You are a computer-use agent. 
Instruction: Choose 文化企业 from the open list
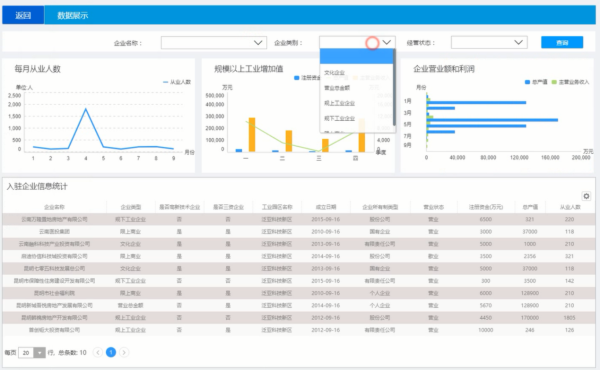pos(334,73)
